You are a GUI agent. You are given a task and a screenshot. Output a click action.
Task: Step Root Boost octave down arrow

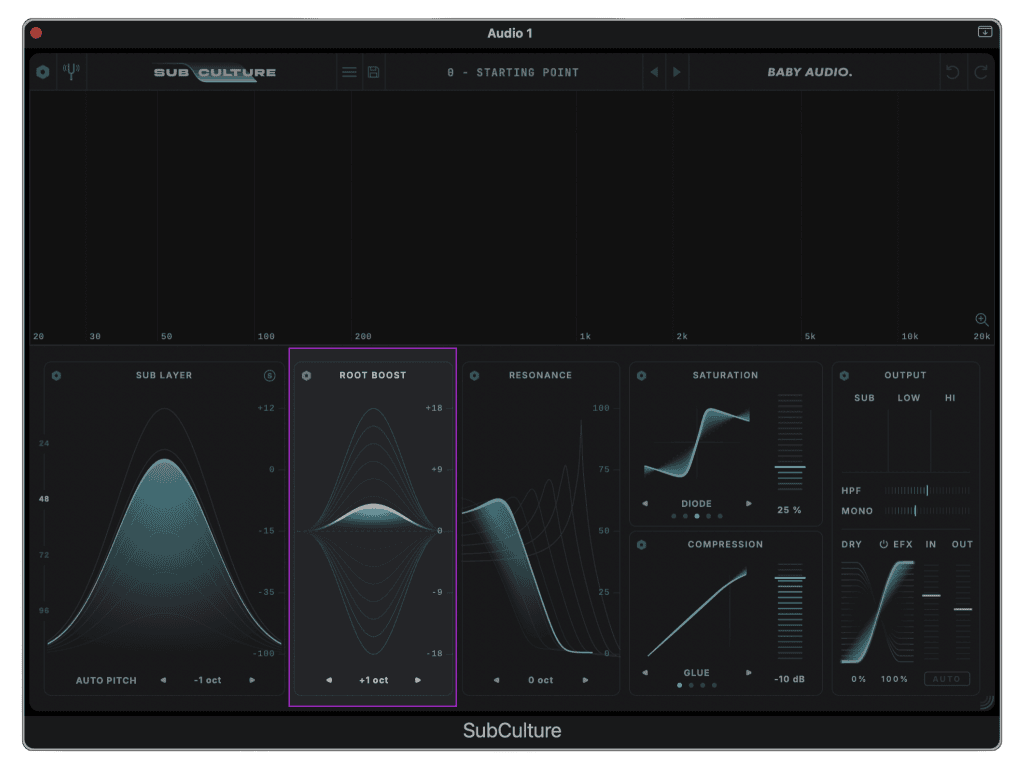[x=329, y=680]
